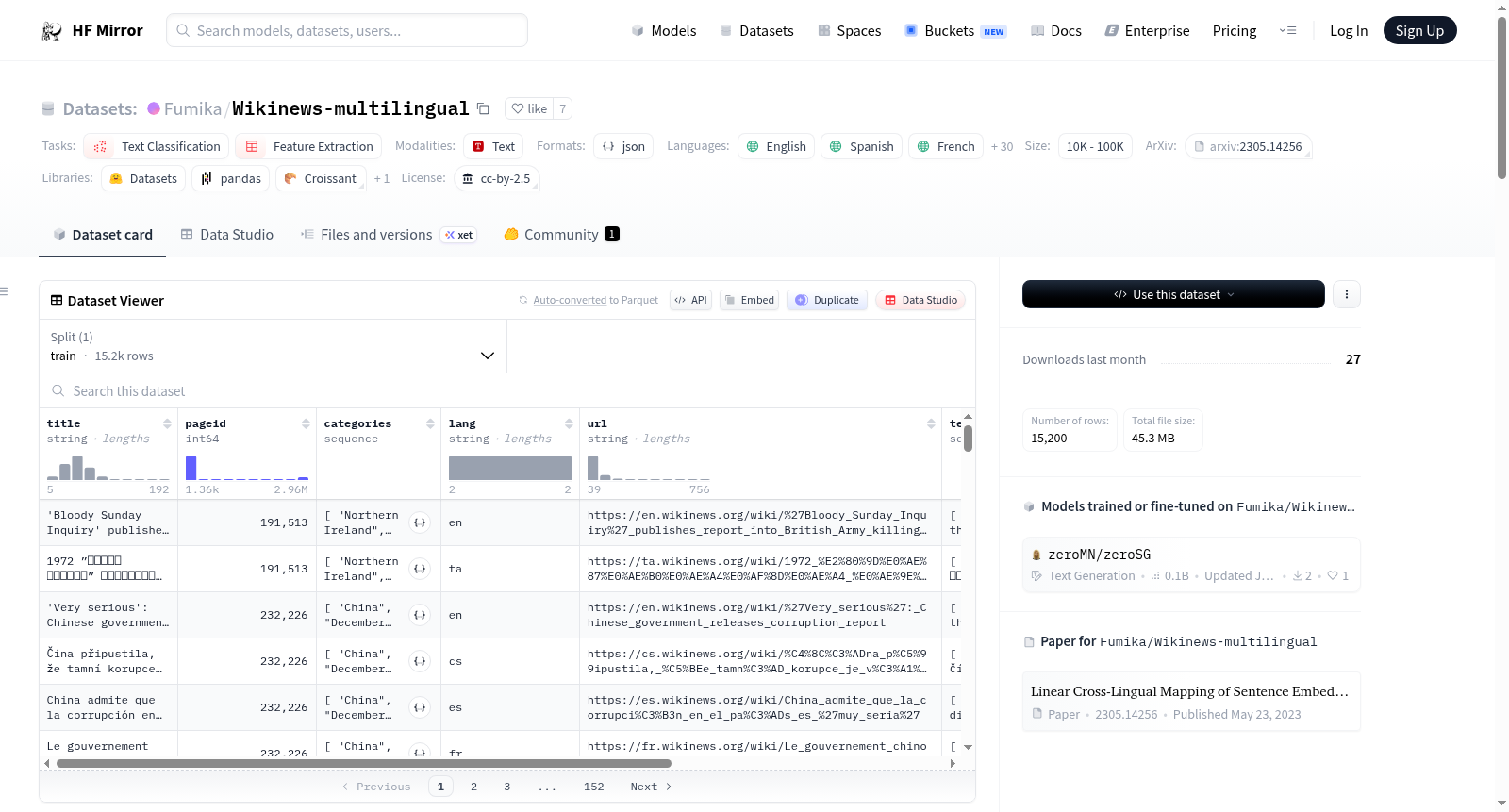Switch to the Dataset card tab

click(103, 235)
